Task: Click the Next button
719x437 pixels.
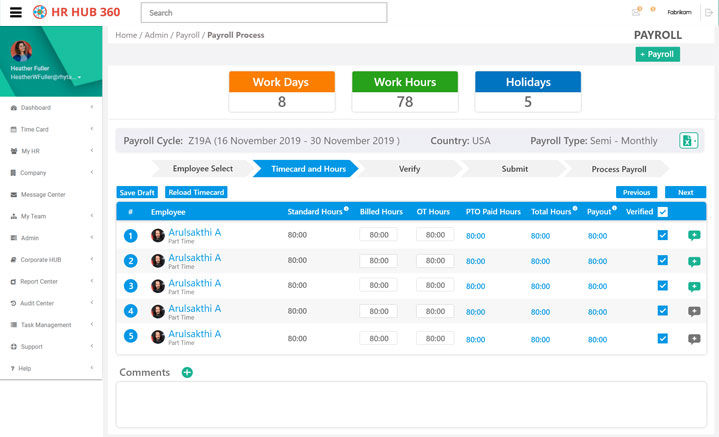Action: pyautogui.click(x=686, y=193)
